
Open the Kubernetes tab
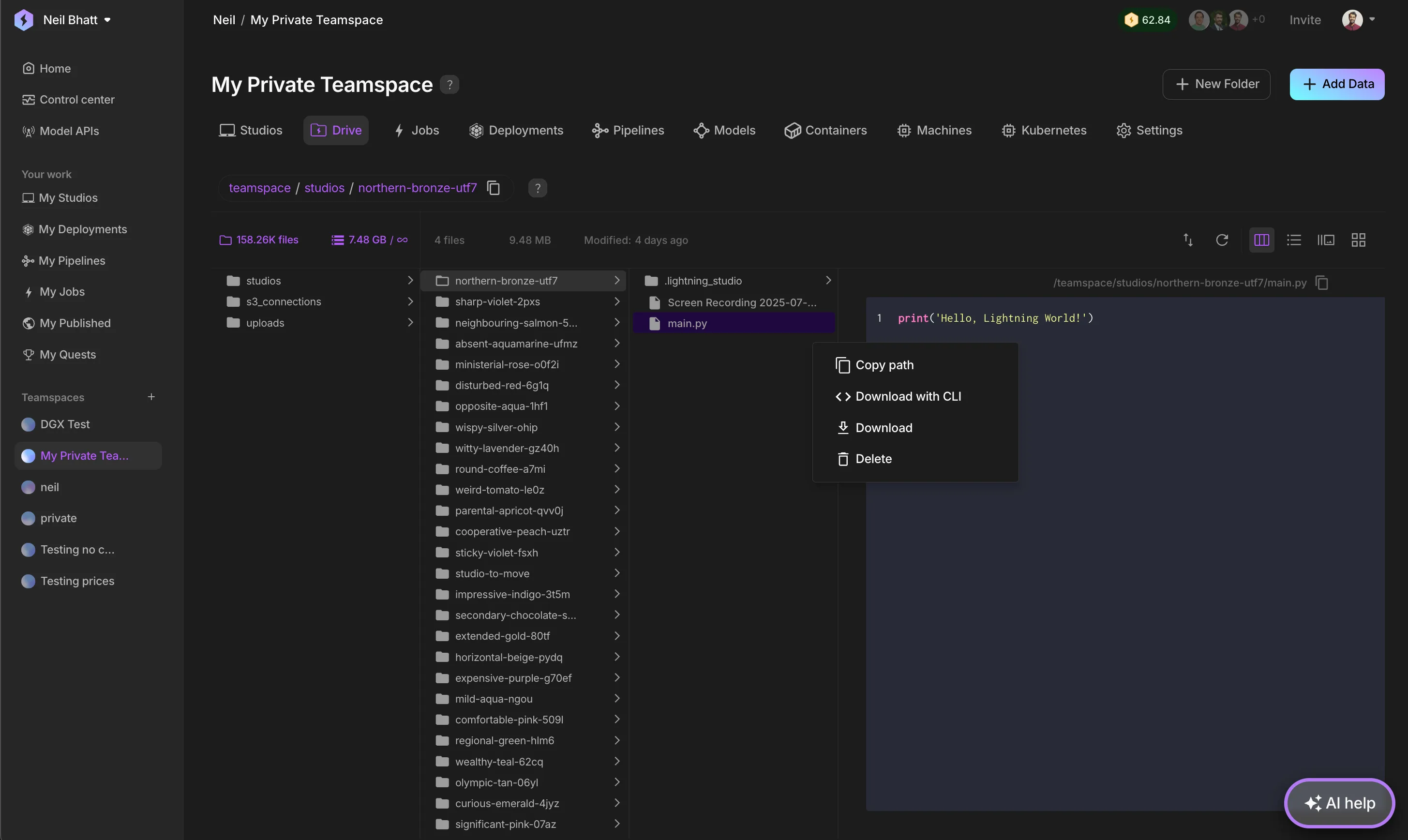coord(1044,131)
